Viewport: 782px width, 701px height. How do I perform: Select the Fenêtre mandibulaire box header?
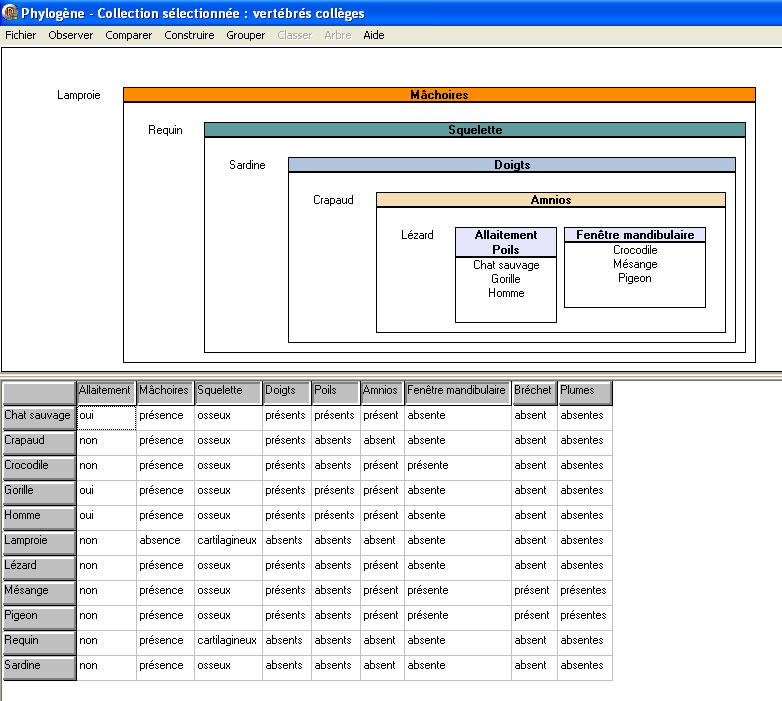pos(635,235)
